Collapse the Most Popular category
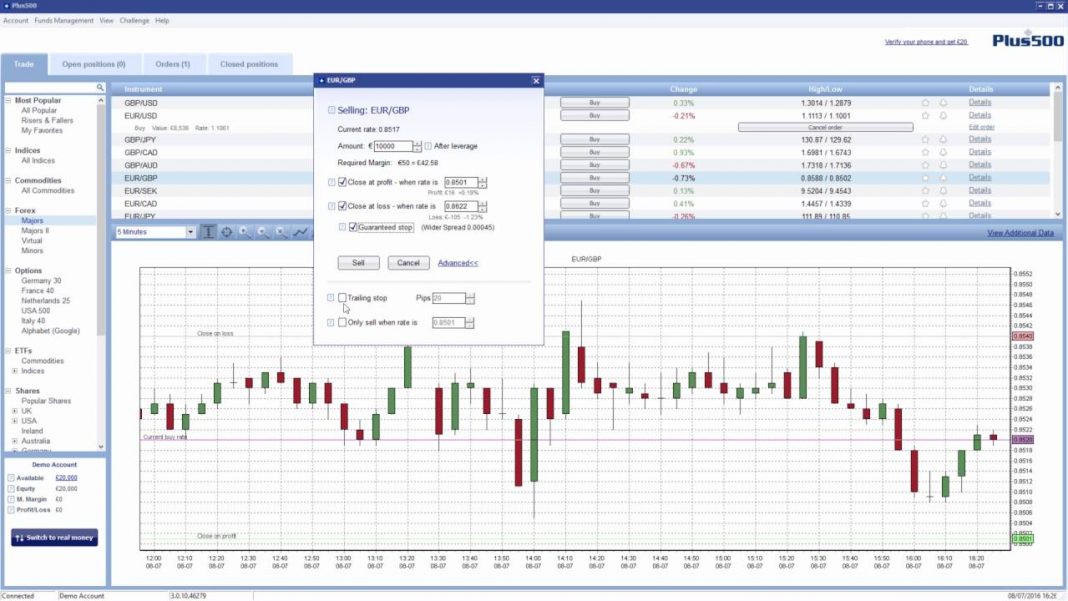Screen dimensions: 1068x601 (8, 100)
